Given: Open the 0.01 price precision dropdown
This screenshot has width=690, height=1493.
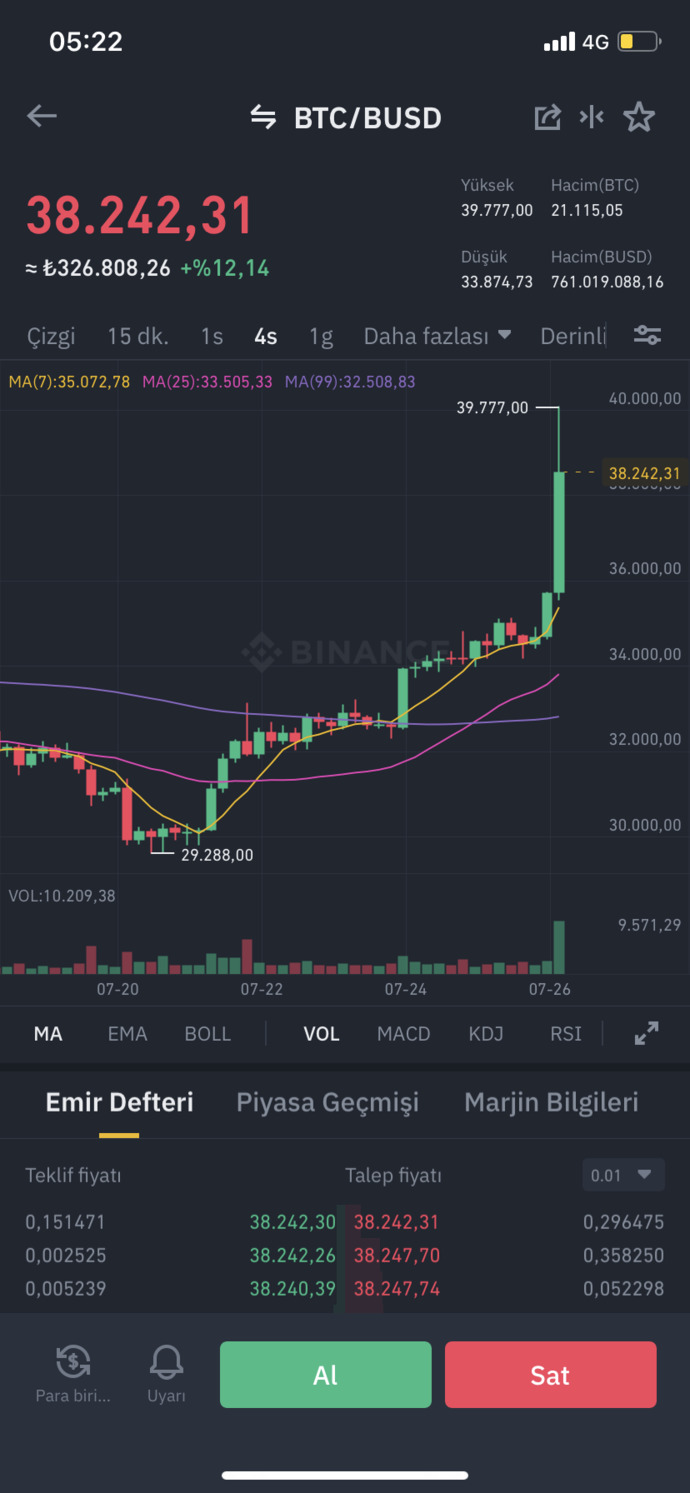Looking at the screenshot, I should click(x=623, y=1175).
